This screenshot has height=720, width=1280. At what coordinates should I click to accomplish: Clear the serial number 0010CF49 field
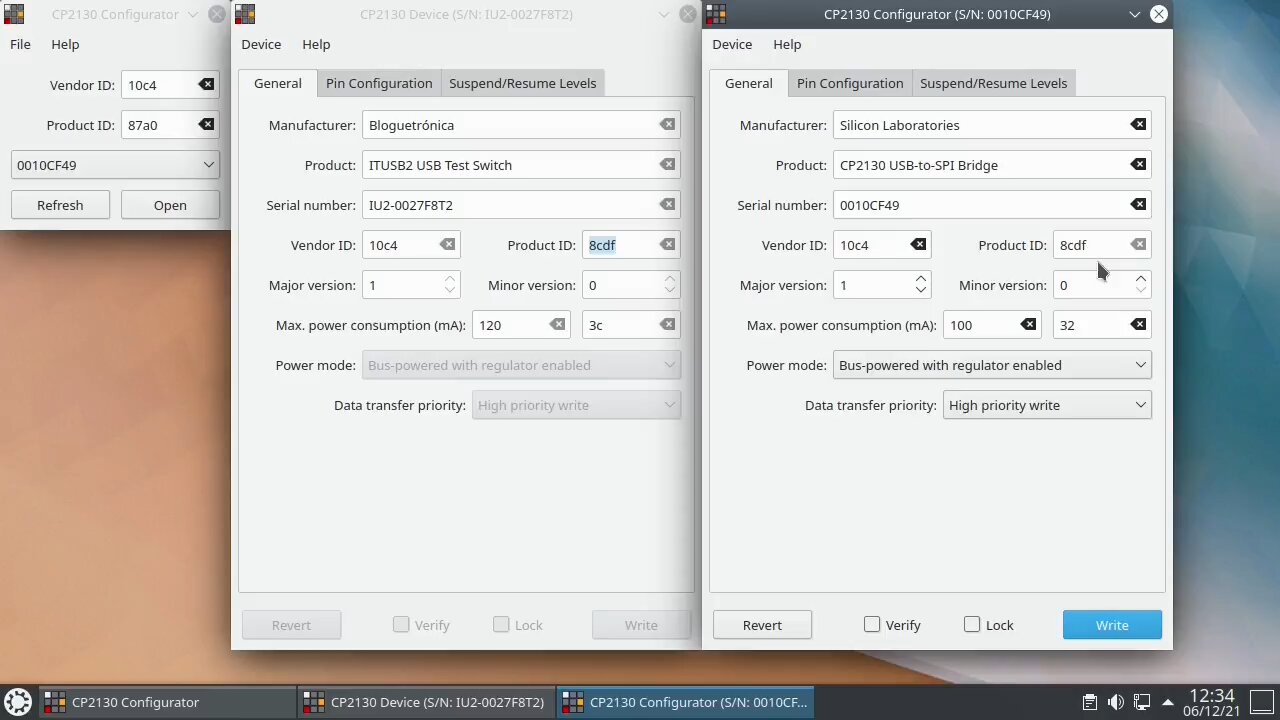[1138, 205]
